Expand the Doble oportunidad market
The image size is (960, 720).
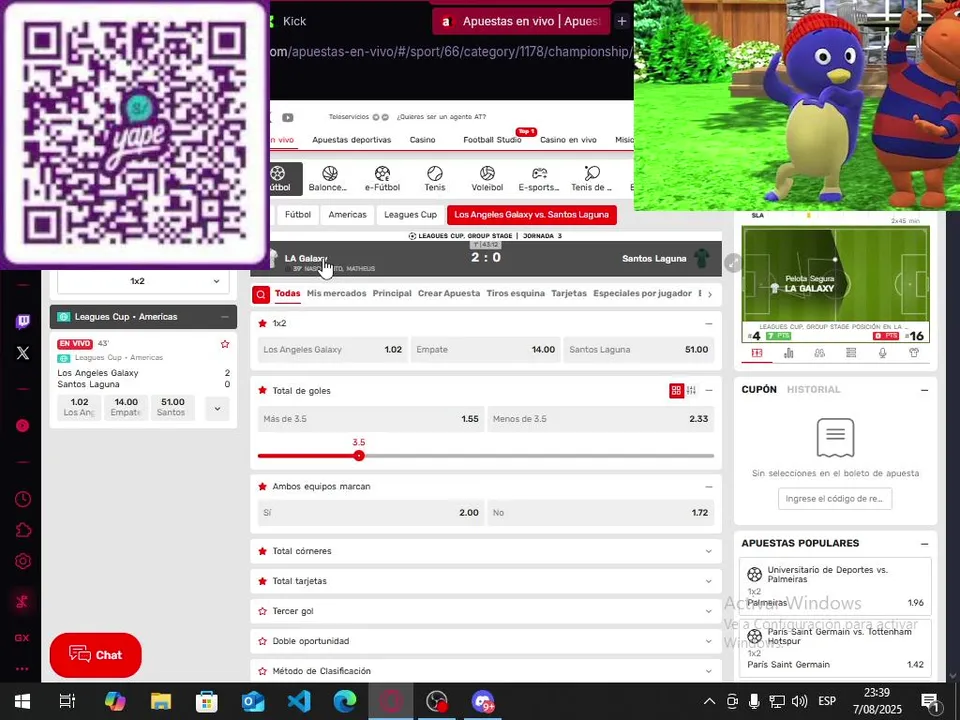(708, 641)
